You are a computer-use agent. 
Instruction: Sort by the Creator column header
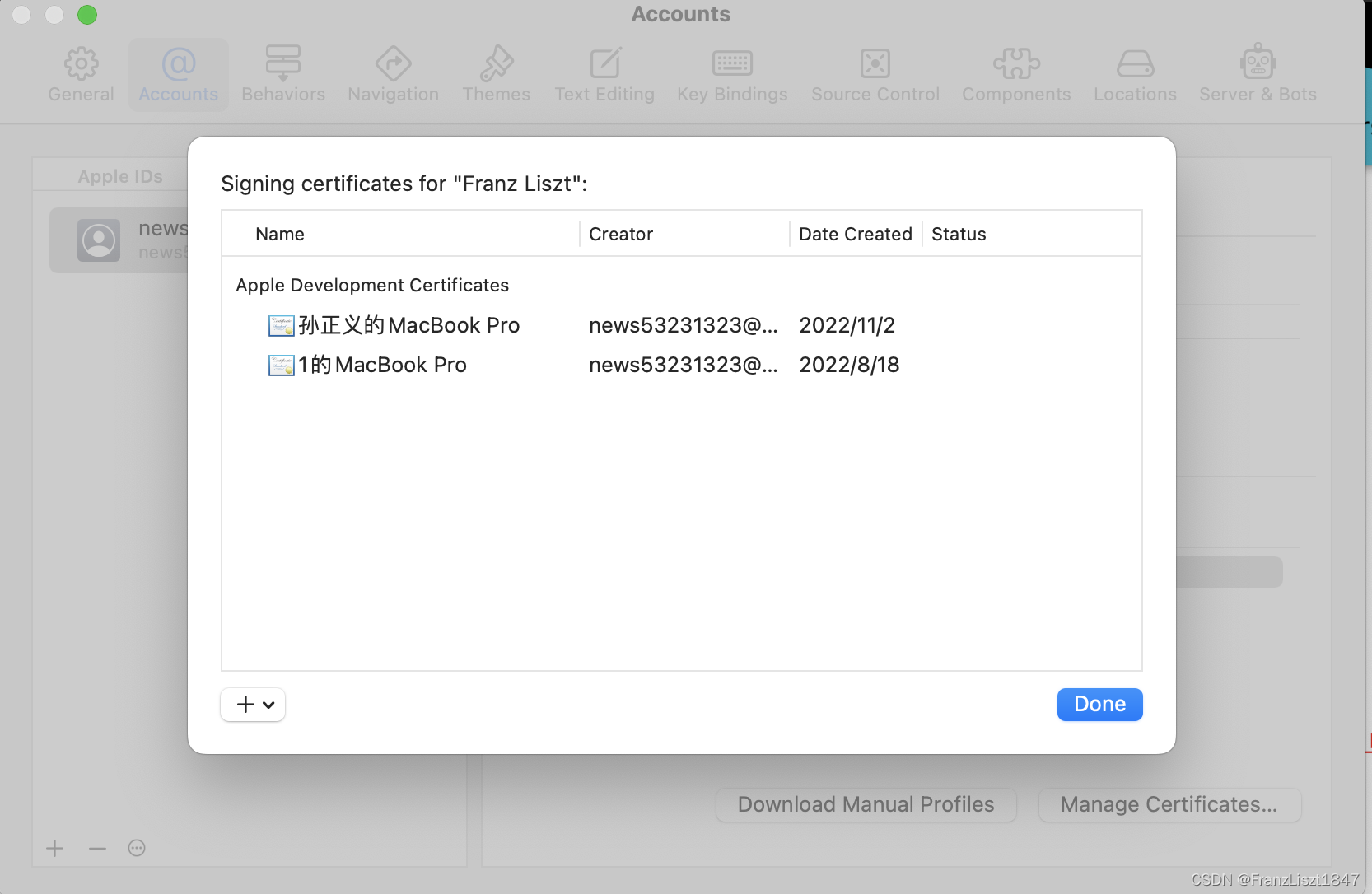coord(621,235)
